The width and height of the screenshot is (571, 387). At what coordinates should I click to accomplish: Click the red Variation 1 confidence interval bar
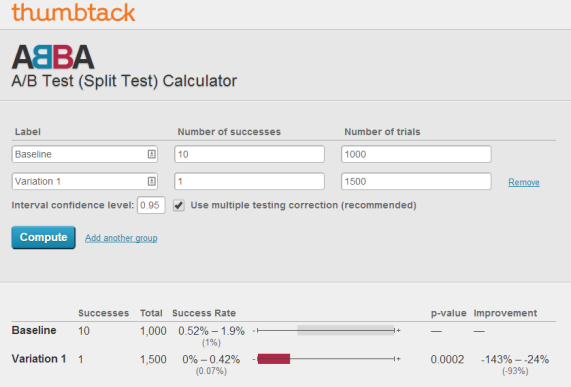coord(274,359)
